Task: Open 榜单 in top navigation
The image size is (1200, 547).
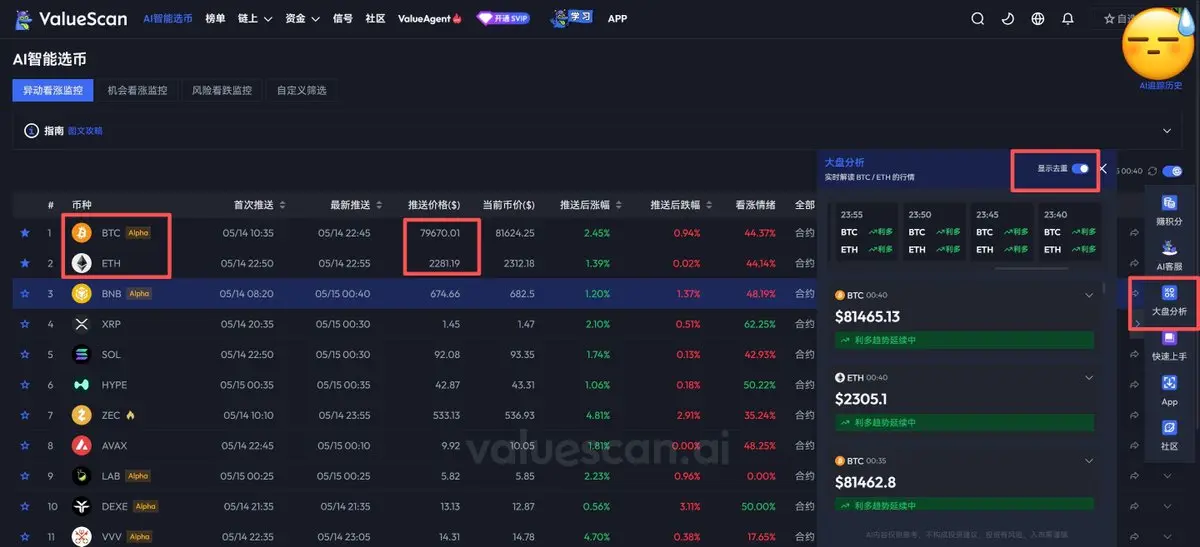Action: (215, 18)
